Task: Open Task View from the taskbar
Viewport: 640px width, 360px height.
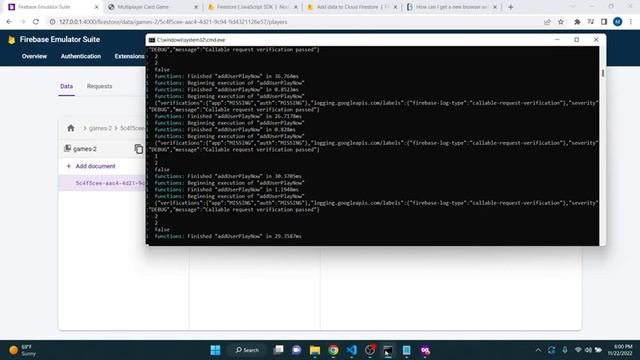Action: click(278, 350)
